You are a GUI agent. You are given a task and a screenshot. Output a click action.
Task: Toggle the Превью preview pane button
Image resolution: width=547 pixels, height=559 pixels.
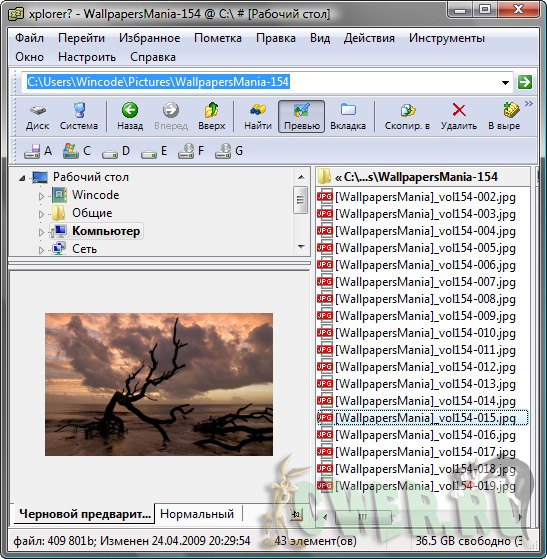[x=302, y=117]
